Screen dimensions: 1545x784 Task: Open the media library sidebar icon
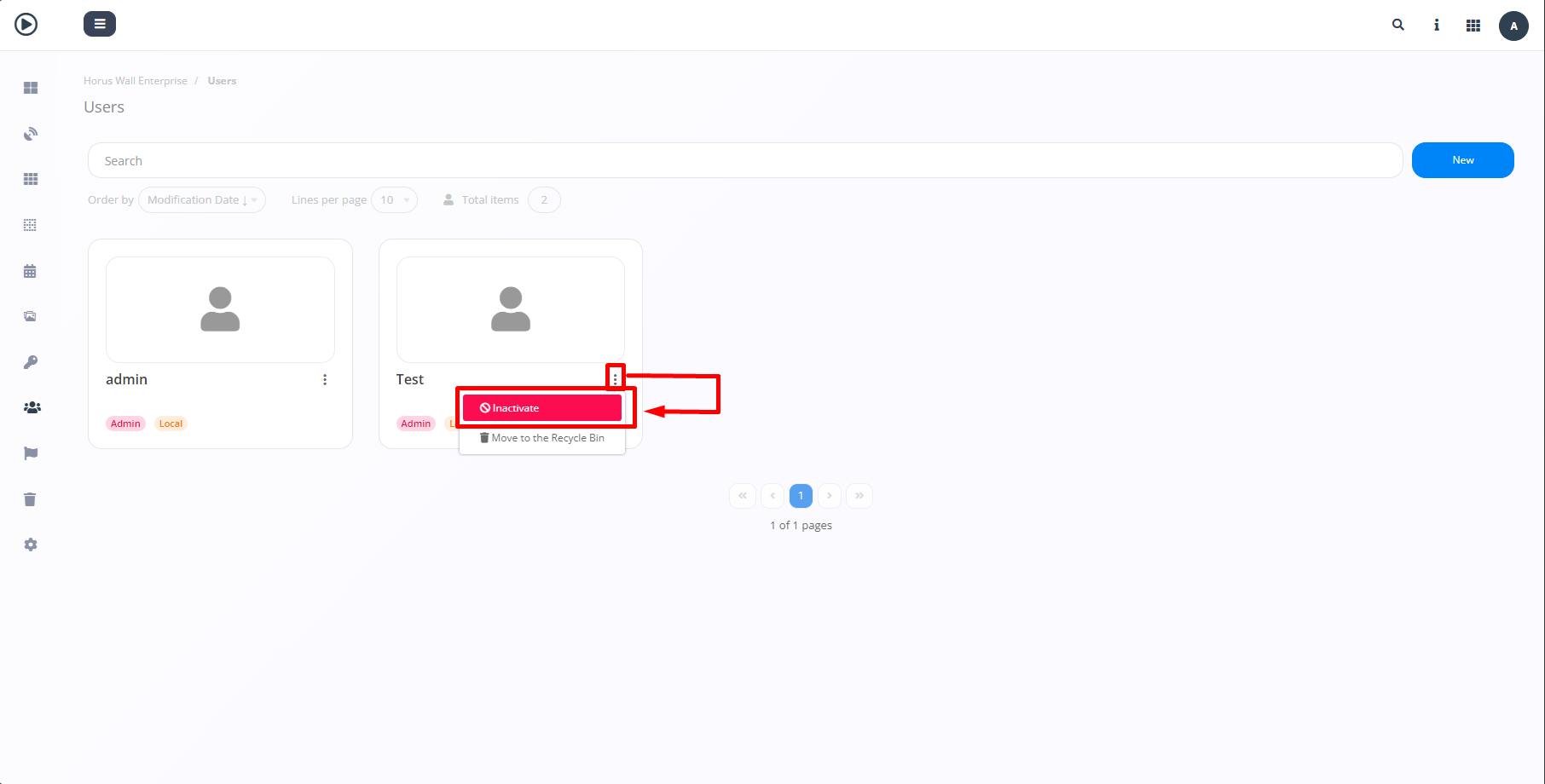(x=31, y=315)
